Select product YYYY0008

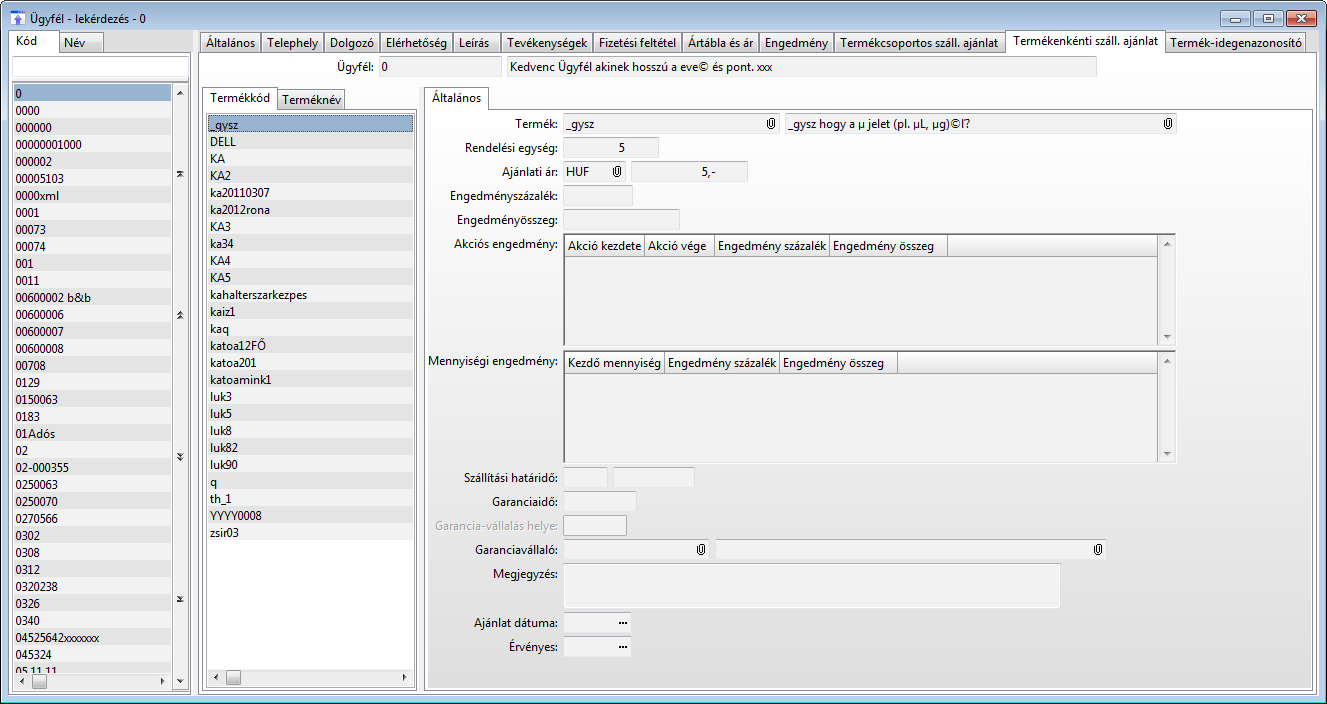click(x=310, y=515)
